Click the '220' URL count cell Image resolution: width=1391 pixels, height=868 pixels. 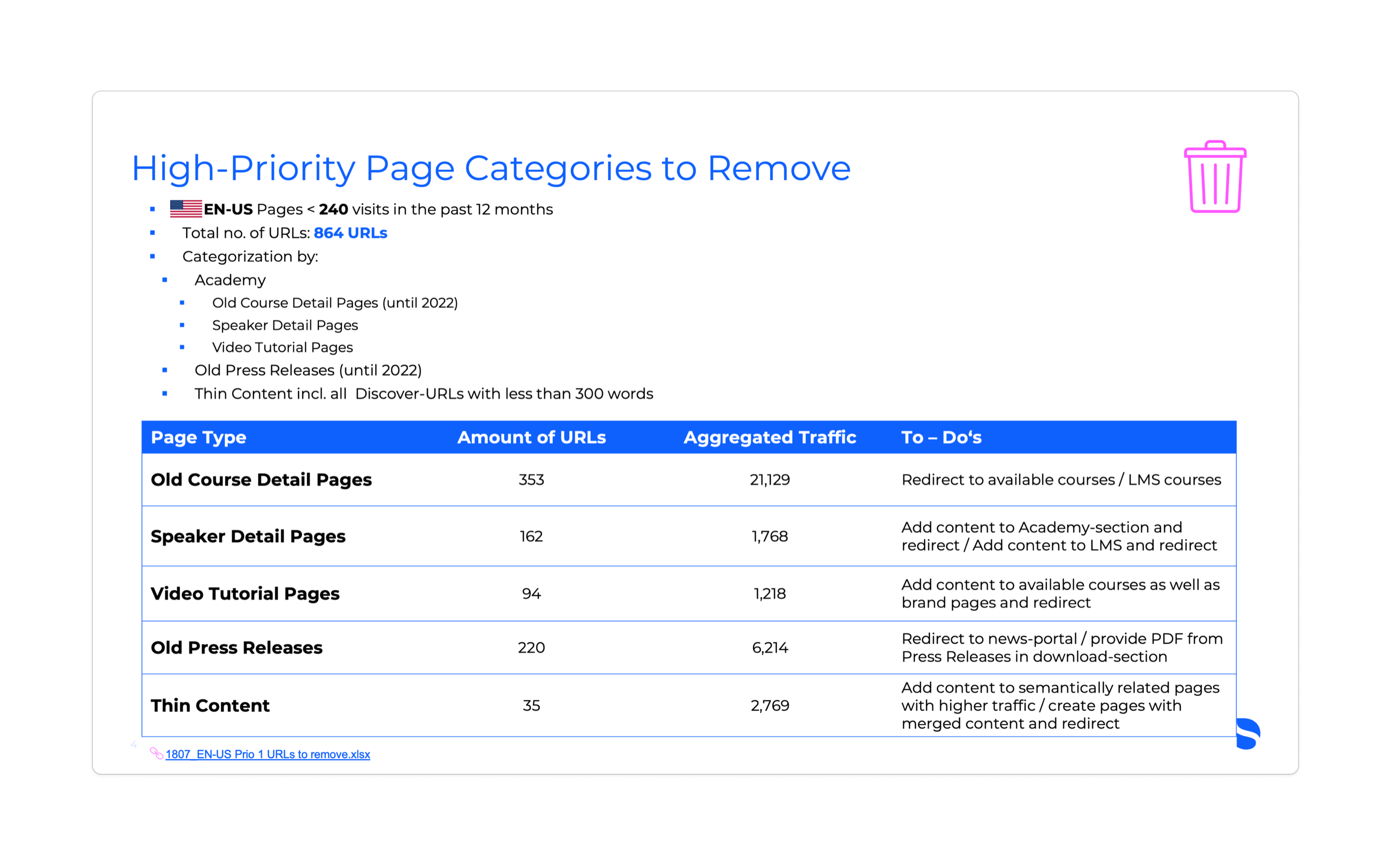(531, 648)
